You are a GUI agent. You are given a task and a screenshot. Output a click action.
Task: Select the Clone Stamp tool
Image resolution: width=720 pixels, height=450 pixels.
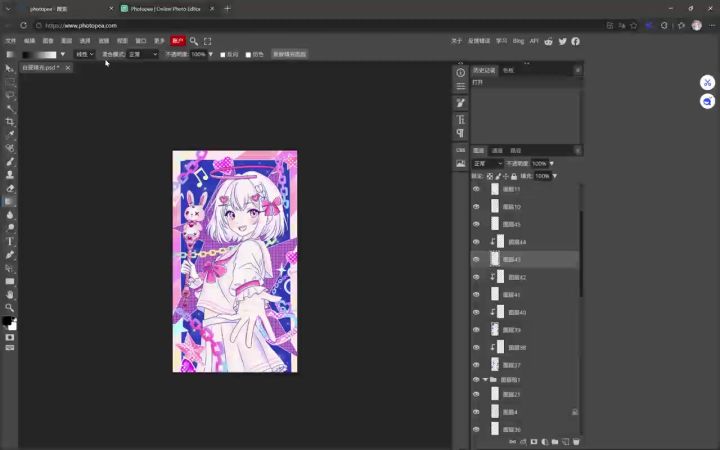(x=9, y=174)
